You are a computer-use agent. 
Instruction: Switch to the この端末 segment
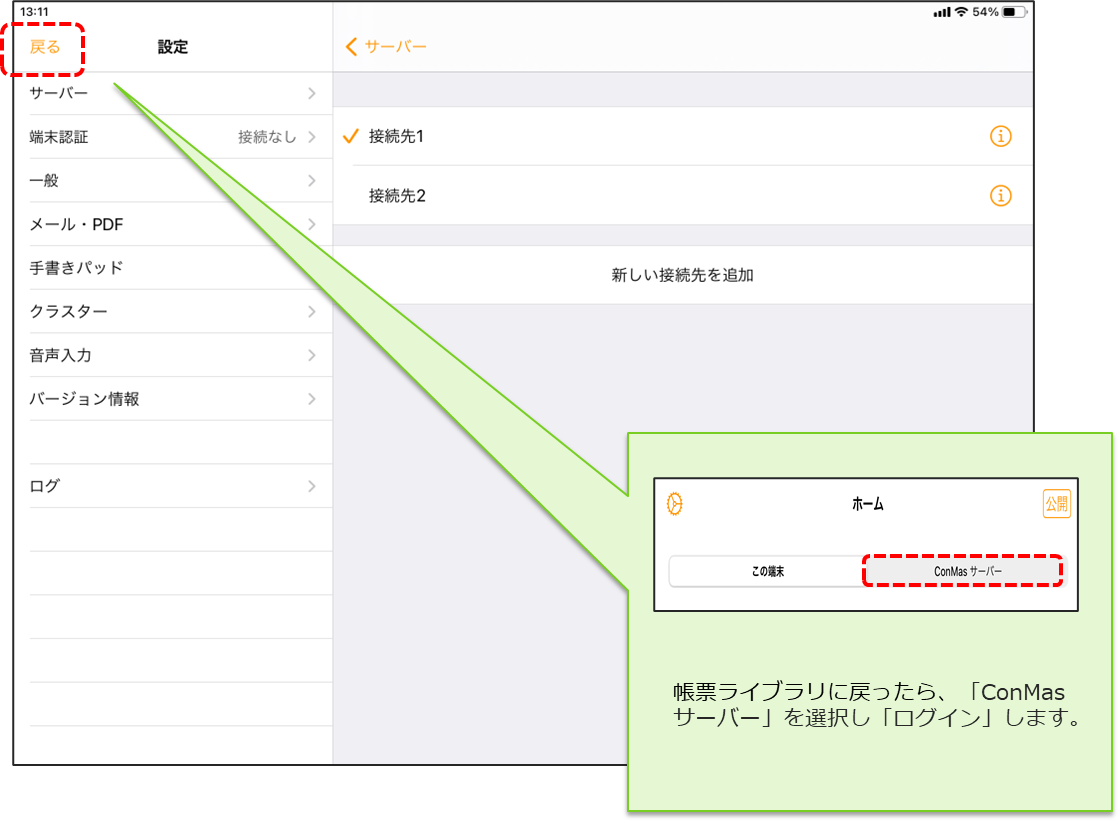point(767,571)
